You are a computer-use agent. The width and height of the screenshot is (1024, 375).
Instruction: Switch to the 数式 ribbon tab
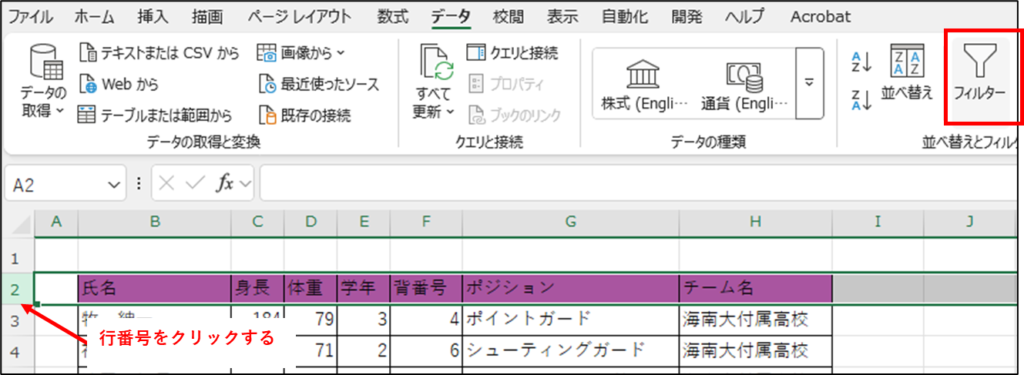coord(393,17)
